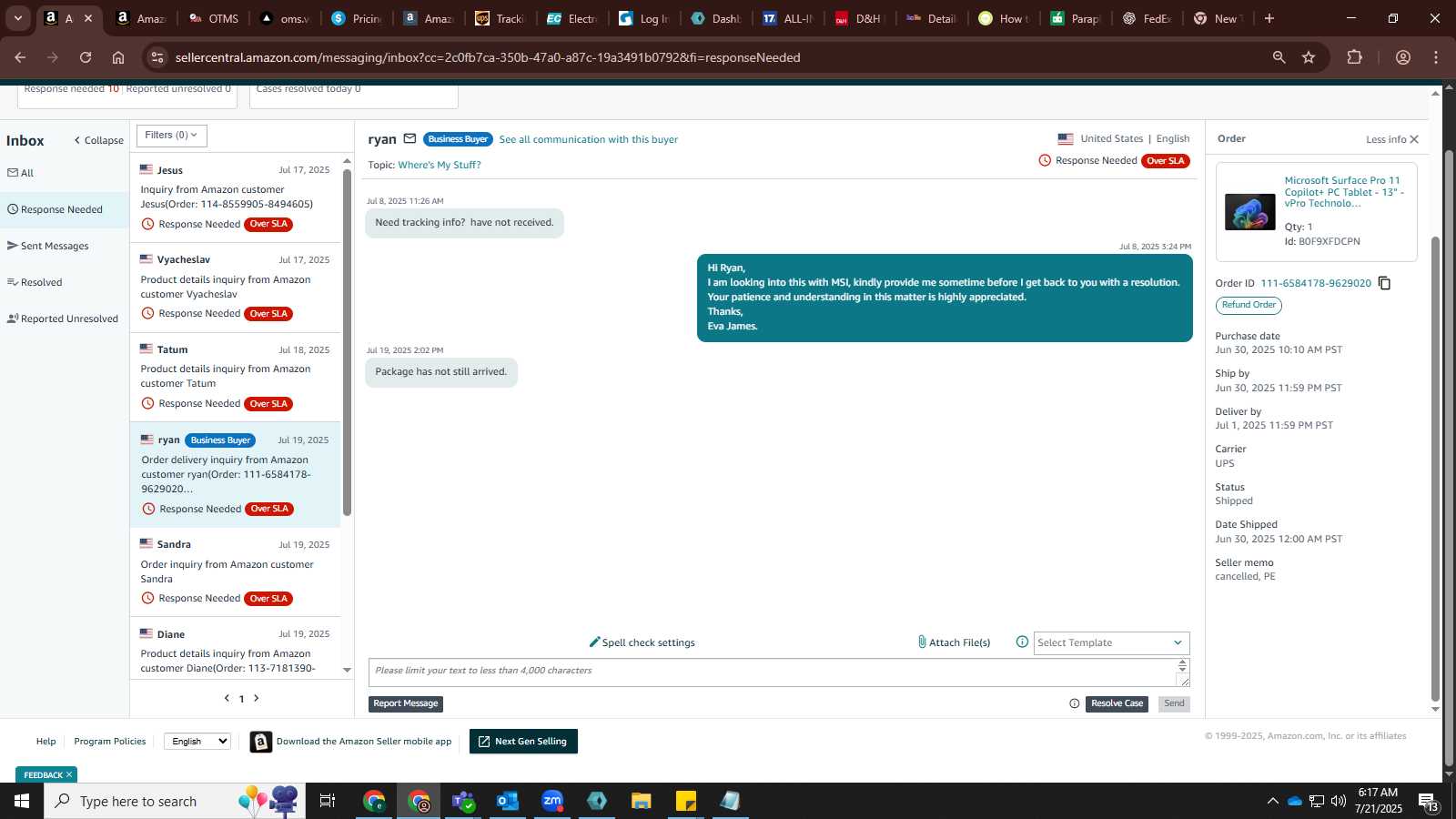Go to next inbox page arrow
This screenshot has height=819, width=1456.
257,698
